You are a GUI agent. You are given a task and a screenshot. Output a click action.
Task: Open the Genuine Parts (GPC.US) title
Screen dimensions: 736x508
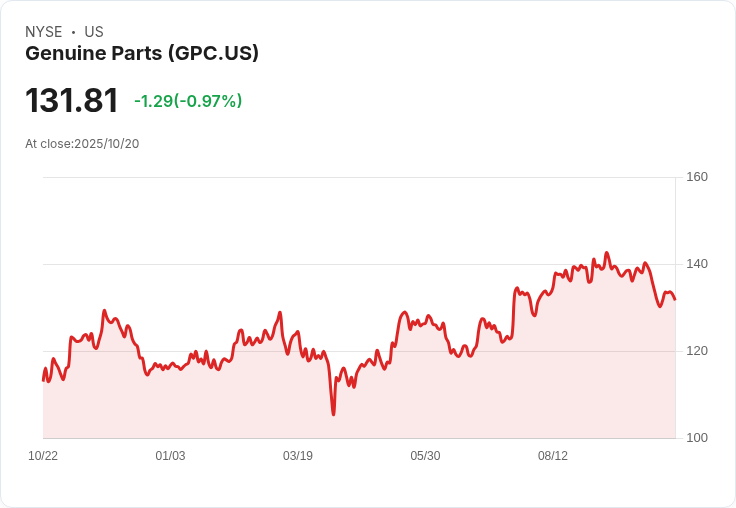coord(142,54)
